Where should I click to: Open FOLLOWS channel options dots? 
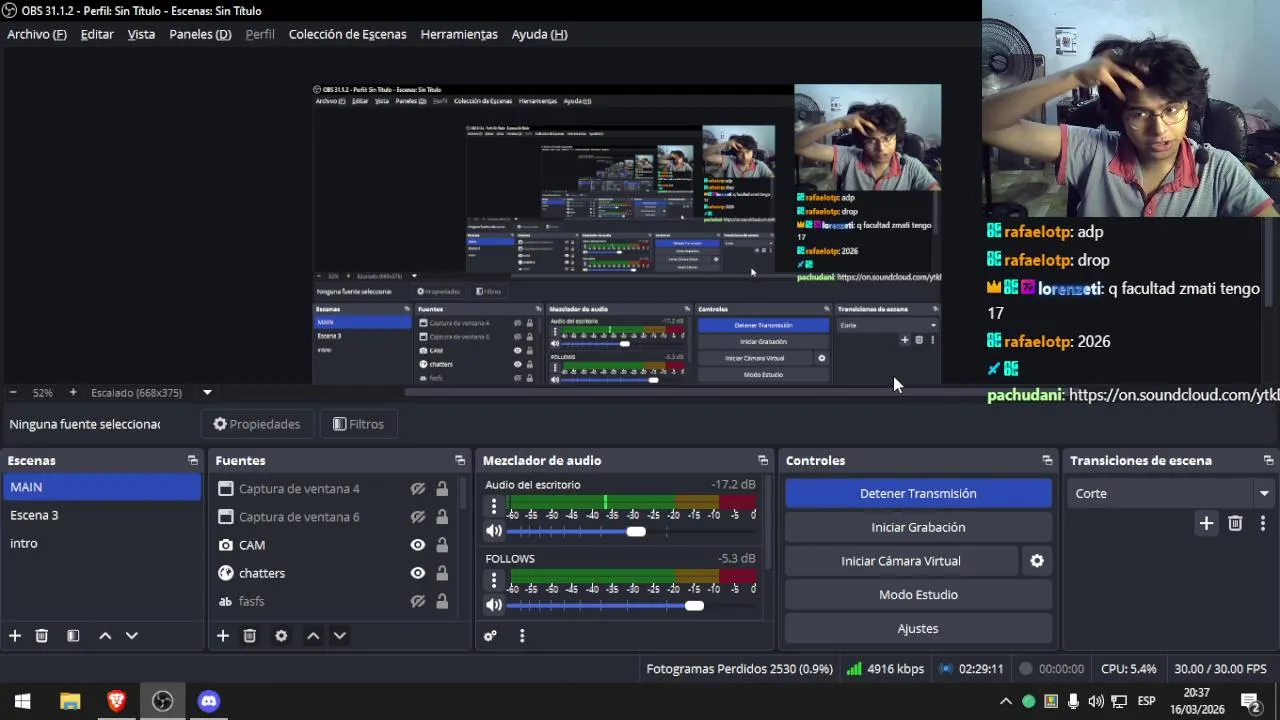click(494, 581)
